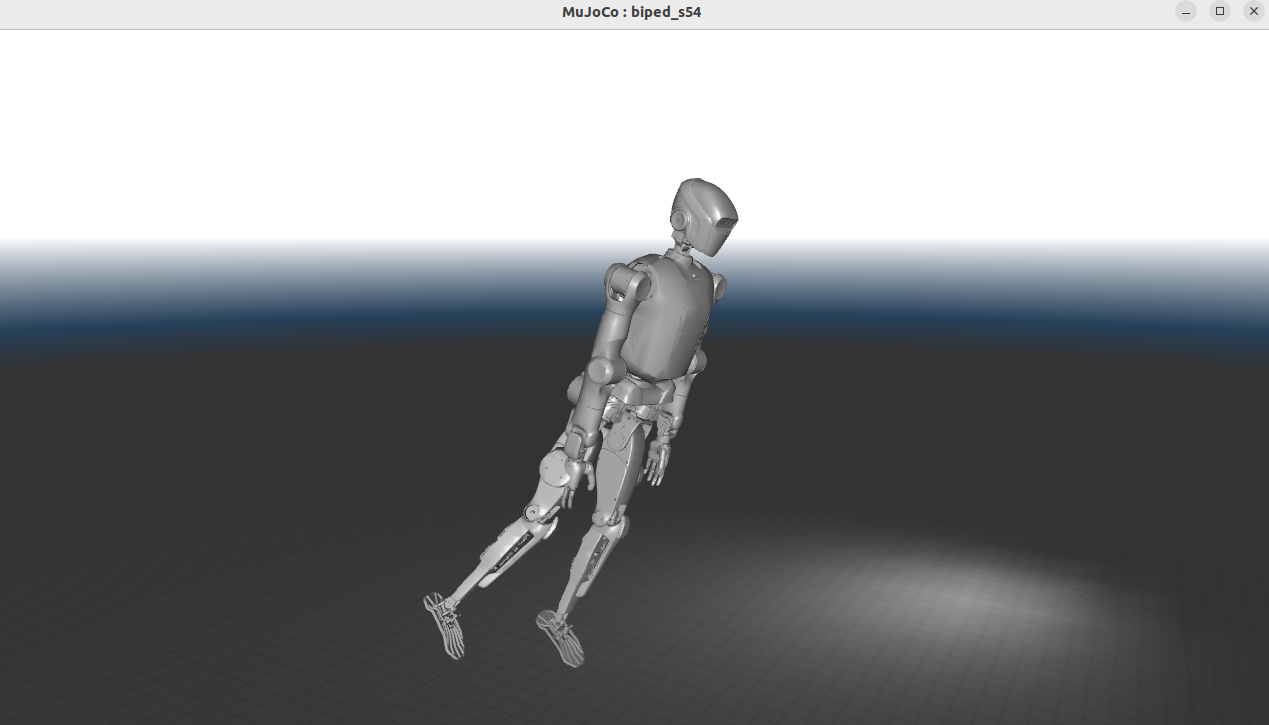The width and height of the screenshot is (1269, 725).
Task: Click the circular ear joint on robot's head
Action: coord(679,218)
